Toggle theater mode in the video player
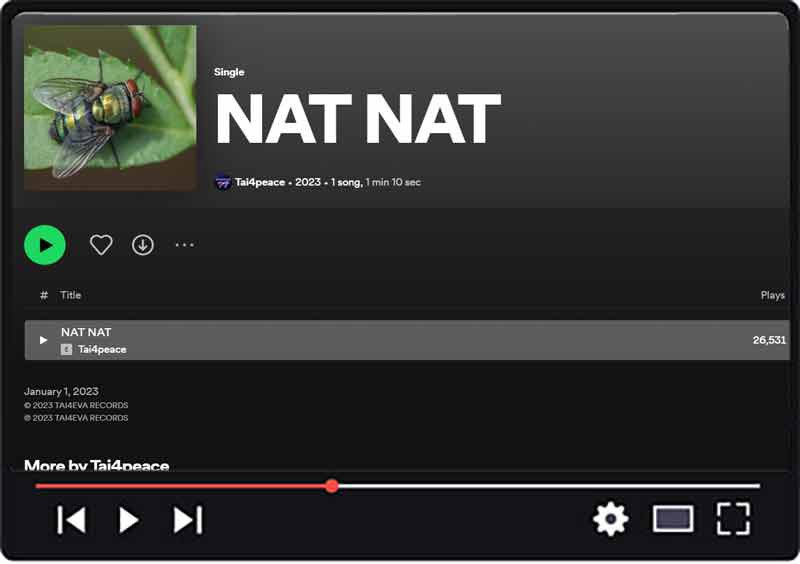 (673, 519)
